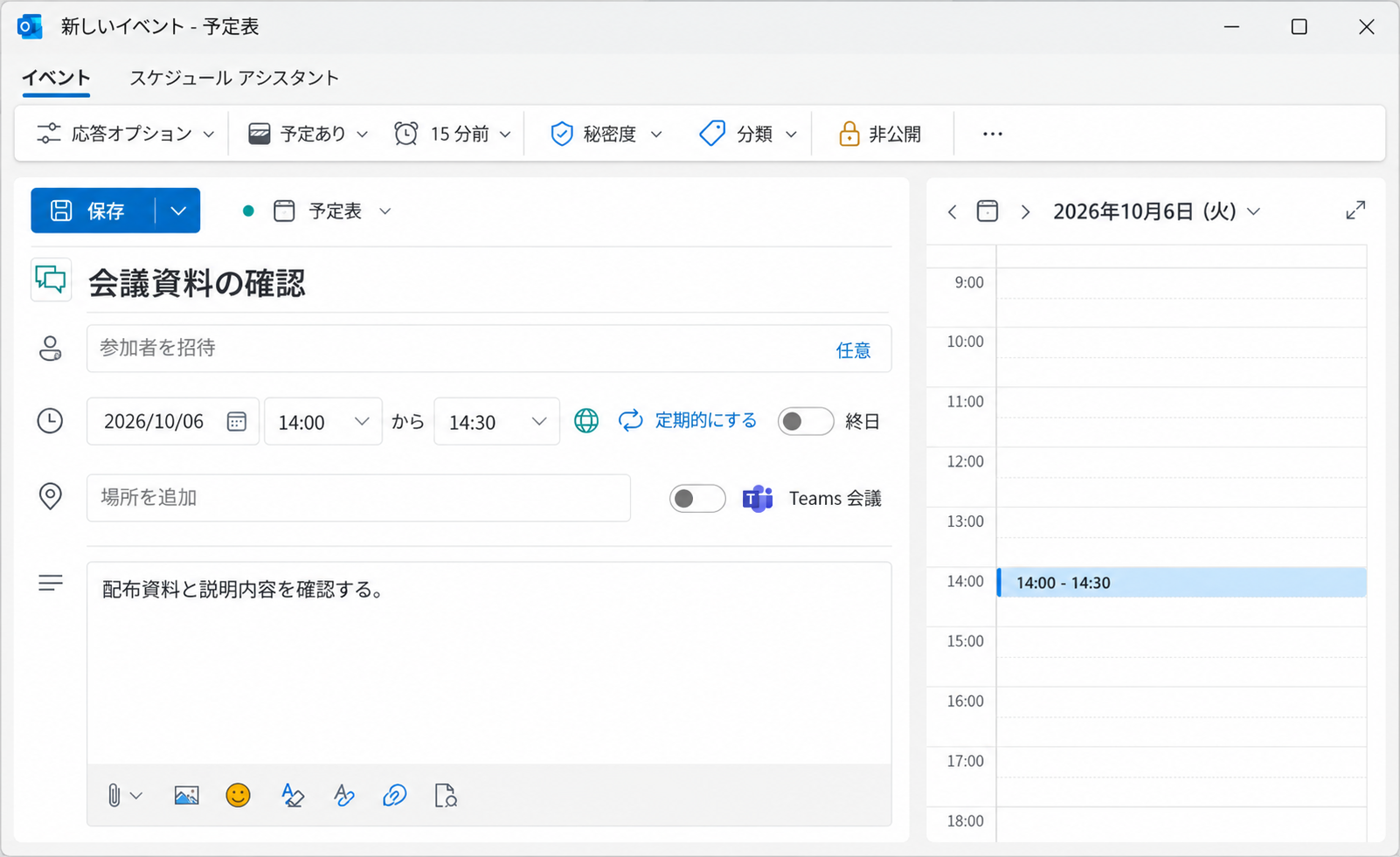This screenshot has height=857, width=1400.
Task: Expand the day view panel
Action: [x=1355, y=211]
